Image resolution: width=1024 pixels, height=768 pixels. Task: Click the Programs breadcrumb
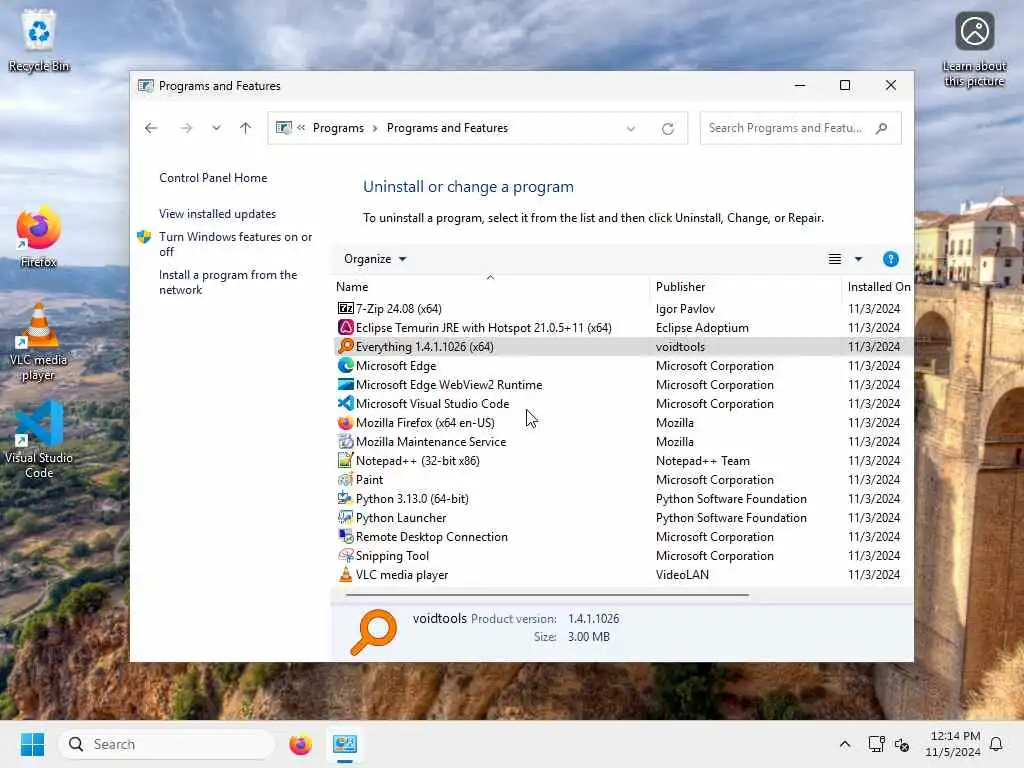pos(338,128)
